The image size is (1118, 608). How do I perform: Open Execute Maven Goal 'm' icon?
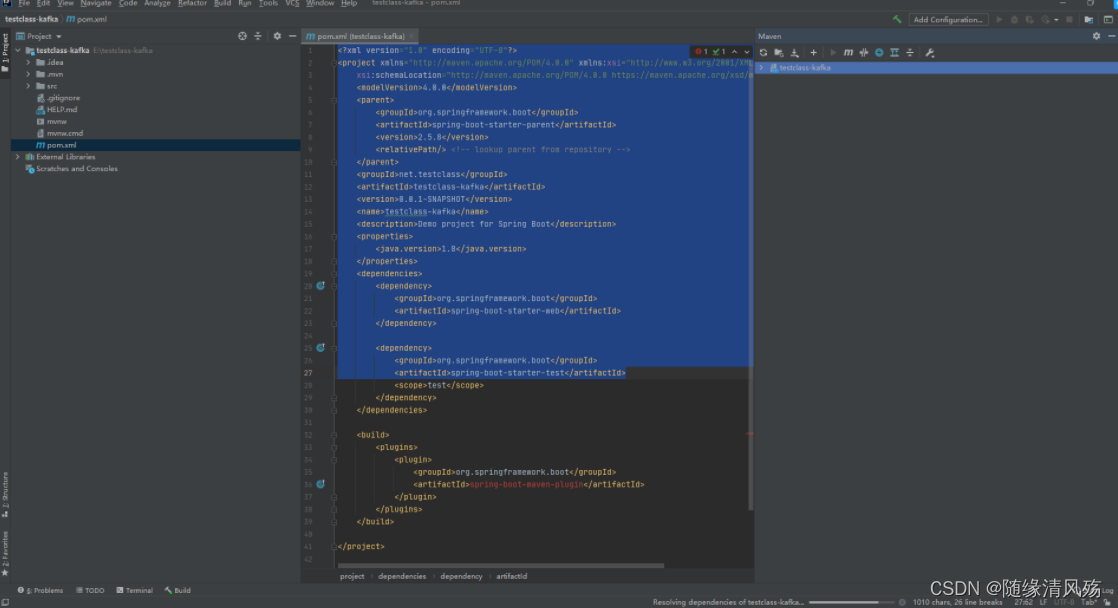[x=848, y=53]
